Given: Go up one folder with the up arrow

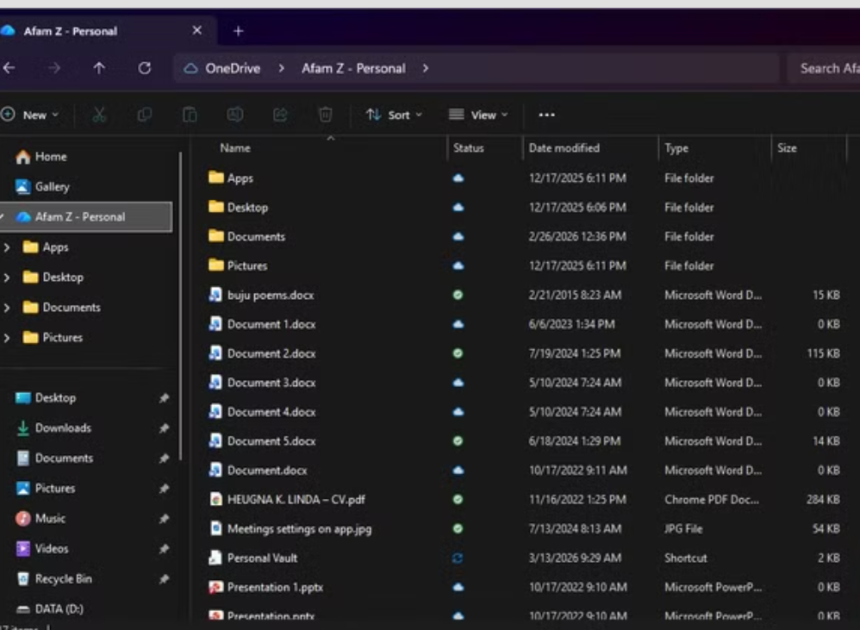Looking at the screenshot, I should (x=99, y=68).
